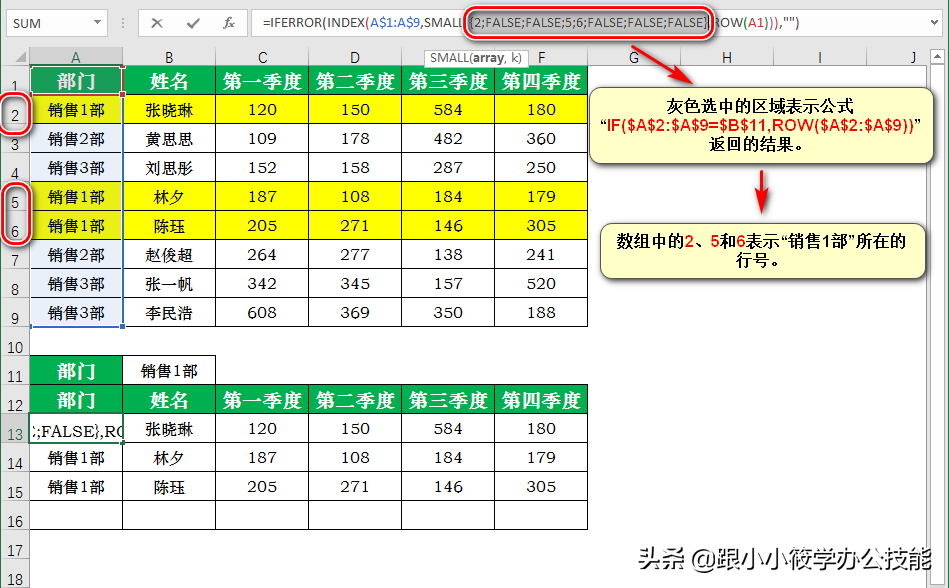Select column G header
Viewport: 949px width, 588px height.
(634, 57)
